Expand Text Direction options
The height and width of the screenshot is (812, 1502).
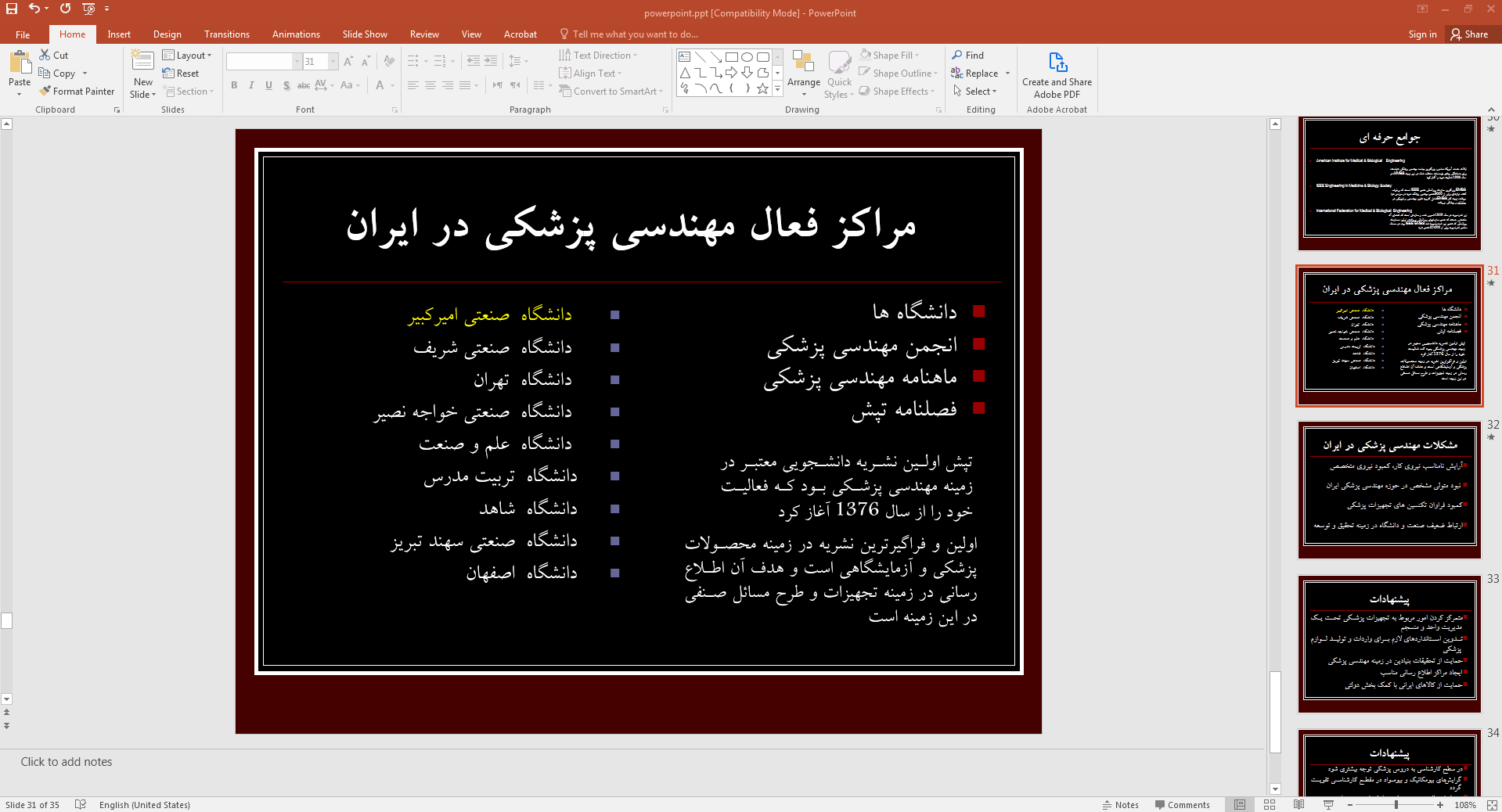point(599,55)
